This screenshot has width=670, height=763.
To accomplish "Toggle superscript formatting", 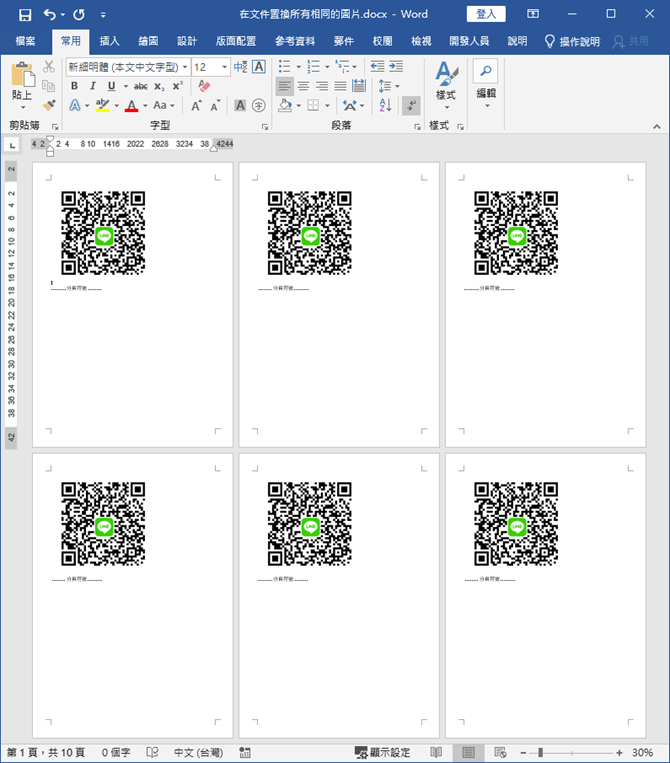I will coord(178,86).
